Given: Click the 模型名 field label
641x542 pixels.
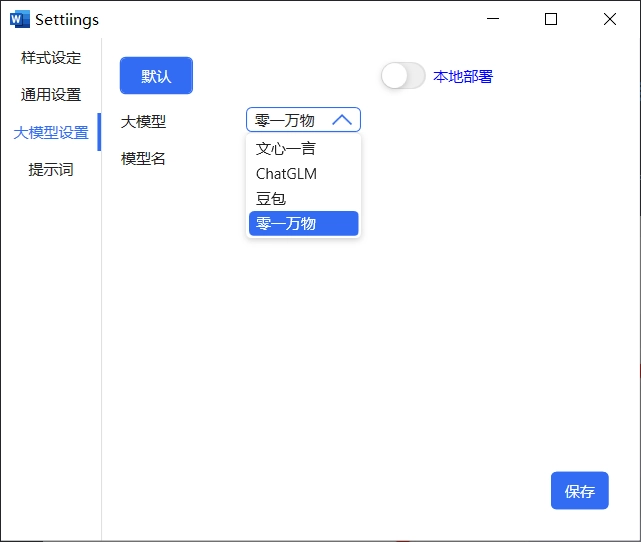Looking at the screenshot, I should pyautogui.click(x=143, y=159).
